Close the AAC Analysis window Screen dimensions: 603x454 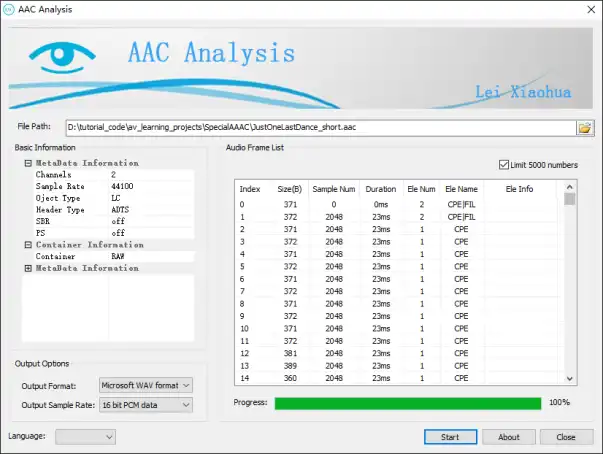591,9
